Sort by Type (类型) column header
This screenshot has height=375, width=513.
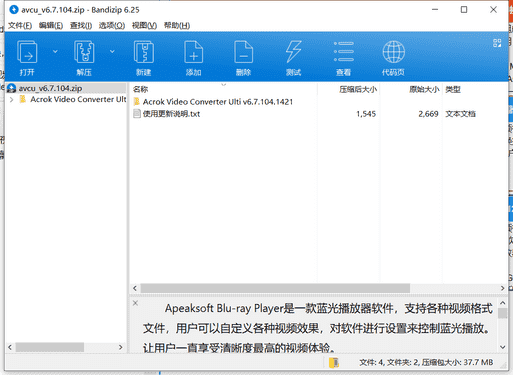(x=453, y=89)
